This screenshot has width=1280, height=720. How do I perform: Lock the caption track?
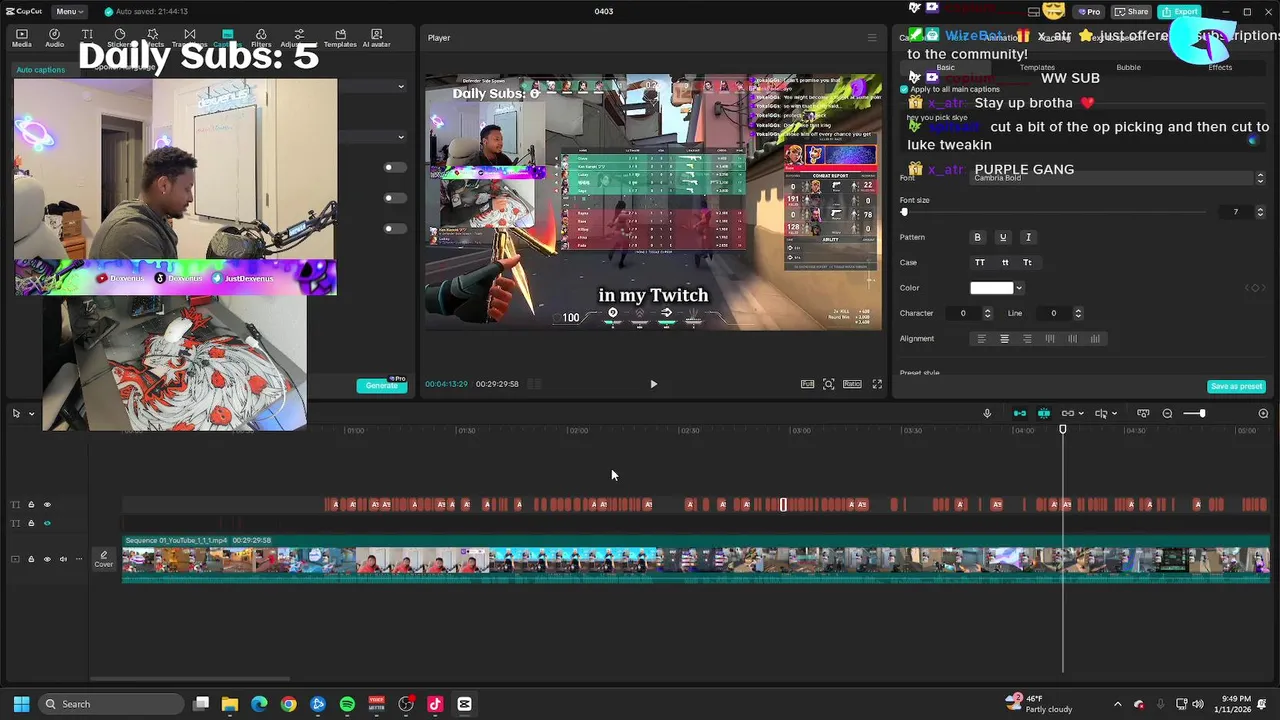31,504
